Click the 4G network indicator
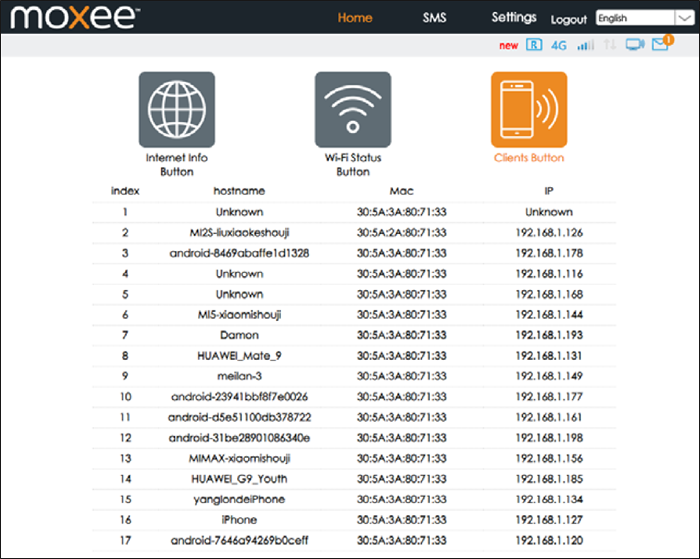Image resolution: width=700 pixels, height=559 pixels. 558,45
